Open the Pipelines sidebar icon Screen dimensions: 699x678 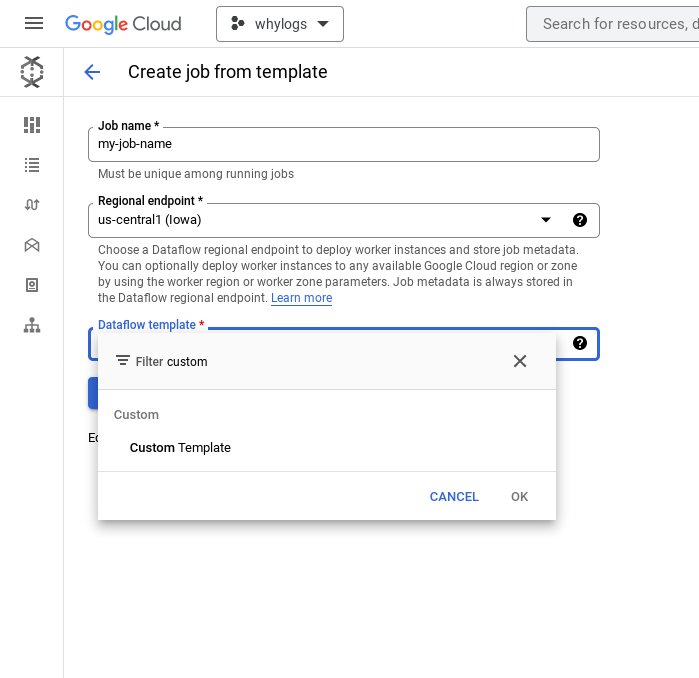click(32, 205)
